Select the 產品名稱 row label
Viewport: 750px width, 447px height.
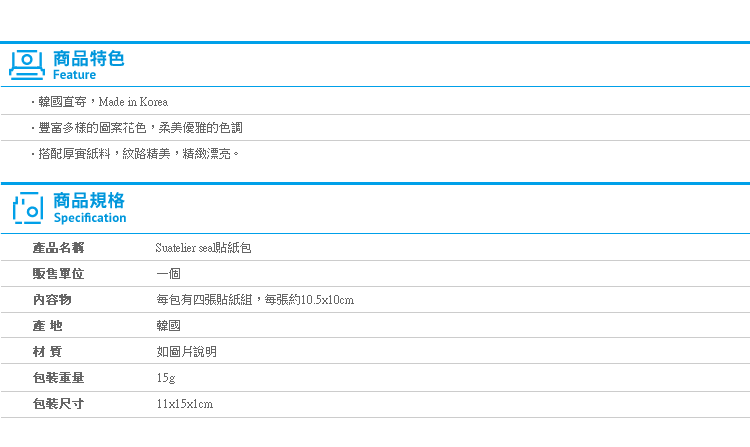tap(58, 248)
